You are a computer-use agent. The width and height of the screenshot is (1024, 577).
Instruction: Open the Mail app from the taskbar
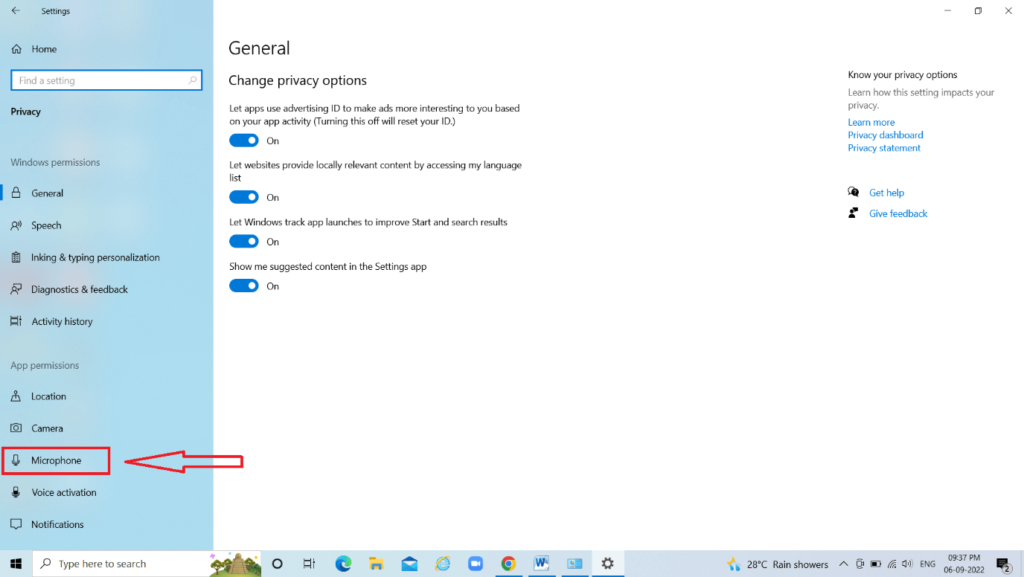pos(409,563)
